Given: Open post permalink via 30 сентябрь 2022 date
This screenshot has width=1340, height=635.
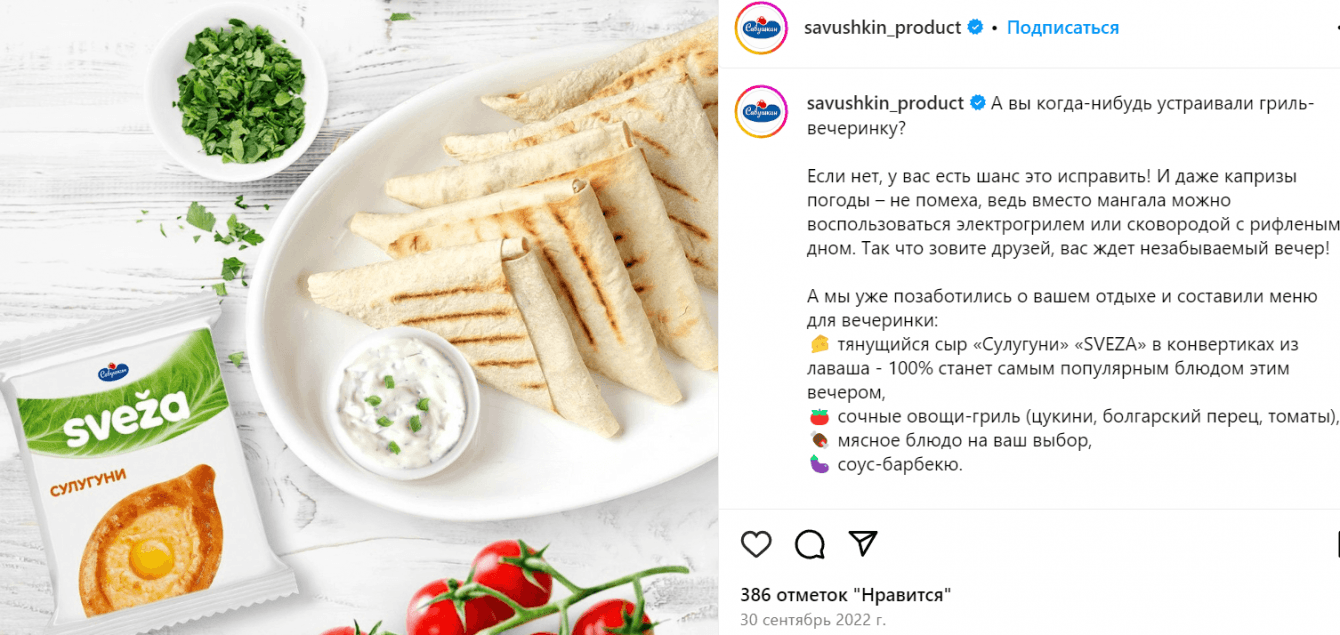Looking at the screenshot, I should pyautogui.click(x=813, y=620).
